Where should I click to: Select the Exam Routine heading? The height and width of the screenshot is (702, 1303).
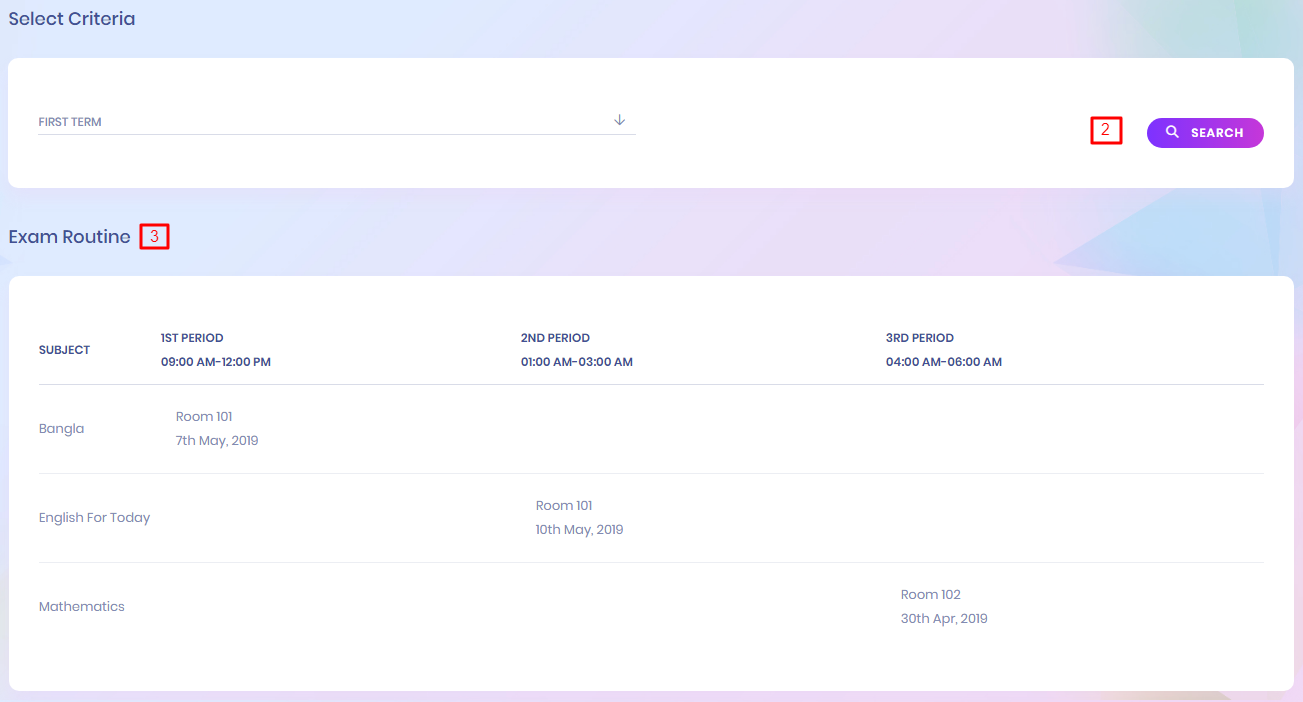click(x=69, y=237)
